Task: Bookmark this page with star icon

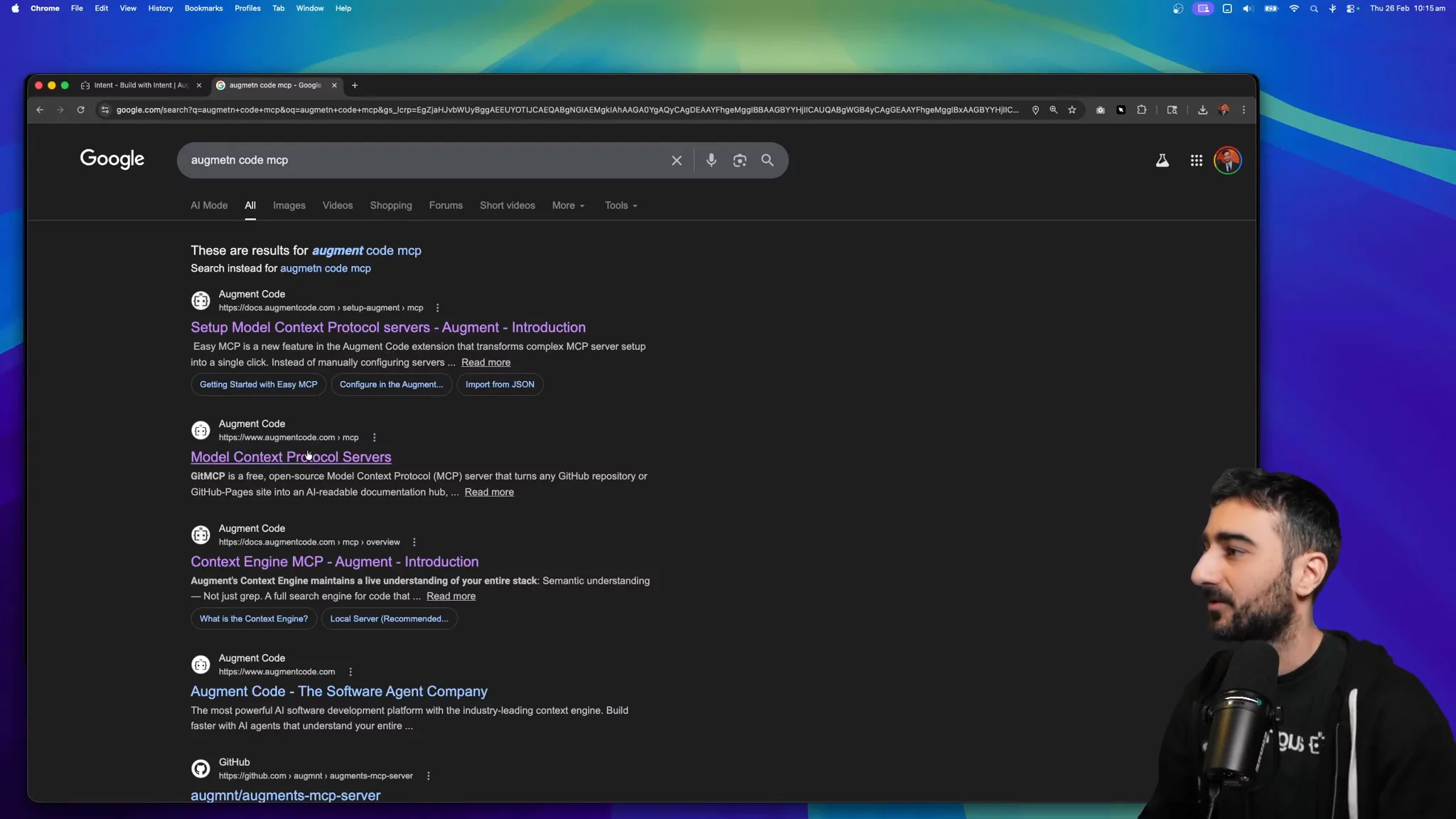Action: click(x=1071, y=109)
